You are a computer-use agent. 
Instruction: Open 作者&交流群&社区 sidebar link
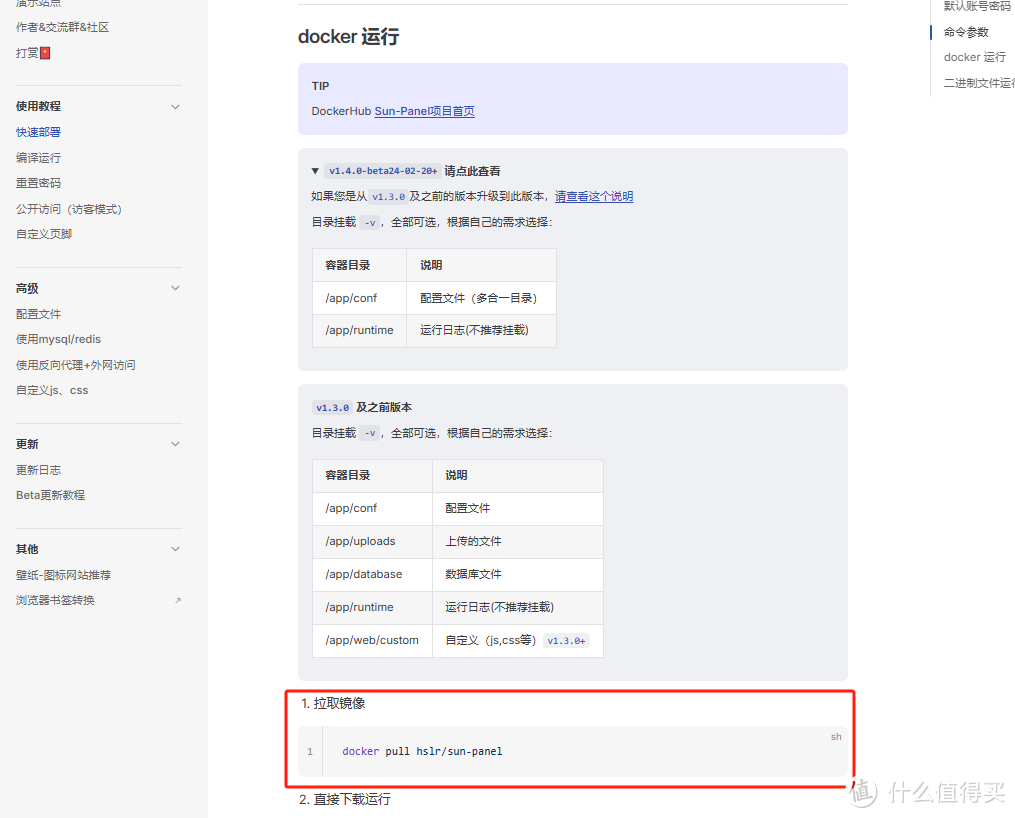(x=62, y=27)
